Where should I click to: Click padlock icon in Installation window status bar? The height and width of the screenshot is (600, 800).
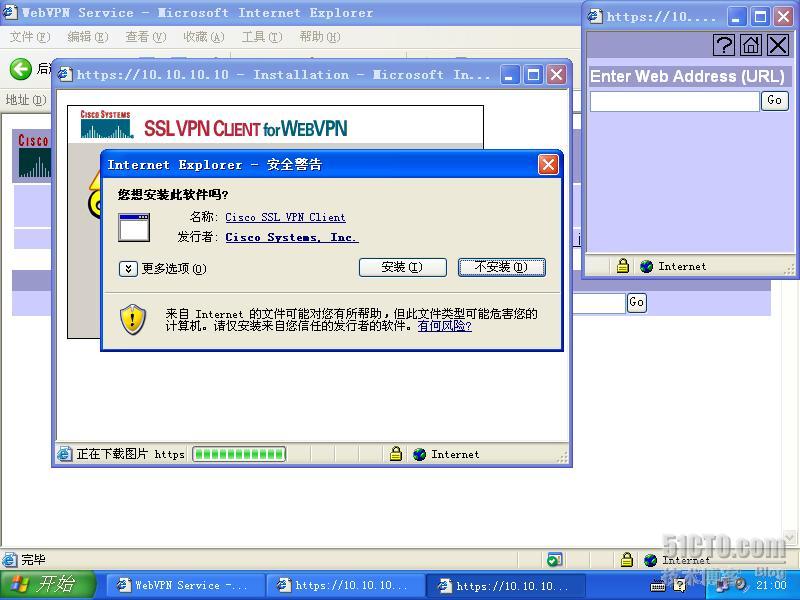[395, 454]
